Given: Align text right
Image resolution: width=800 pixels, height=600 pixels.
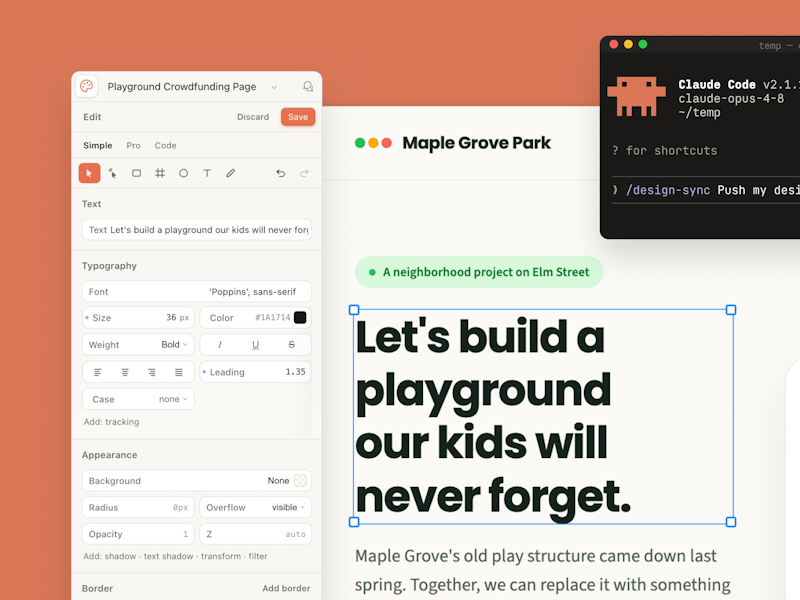Looking at the screenshot, I should 152,372.
